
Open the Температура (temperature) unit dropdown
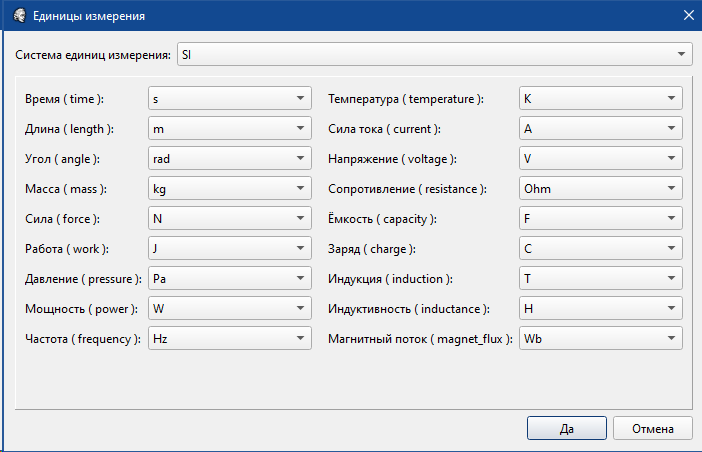pyautogui.click(x=601, y=99)
